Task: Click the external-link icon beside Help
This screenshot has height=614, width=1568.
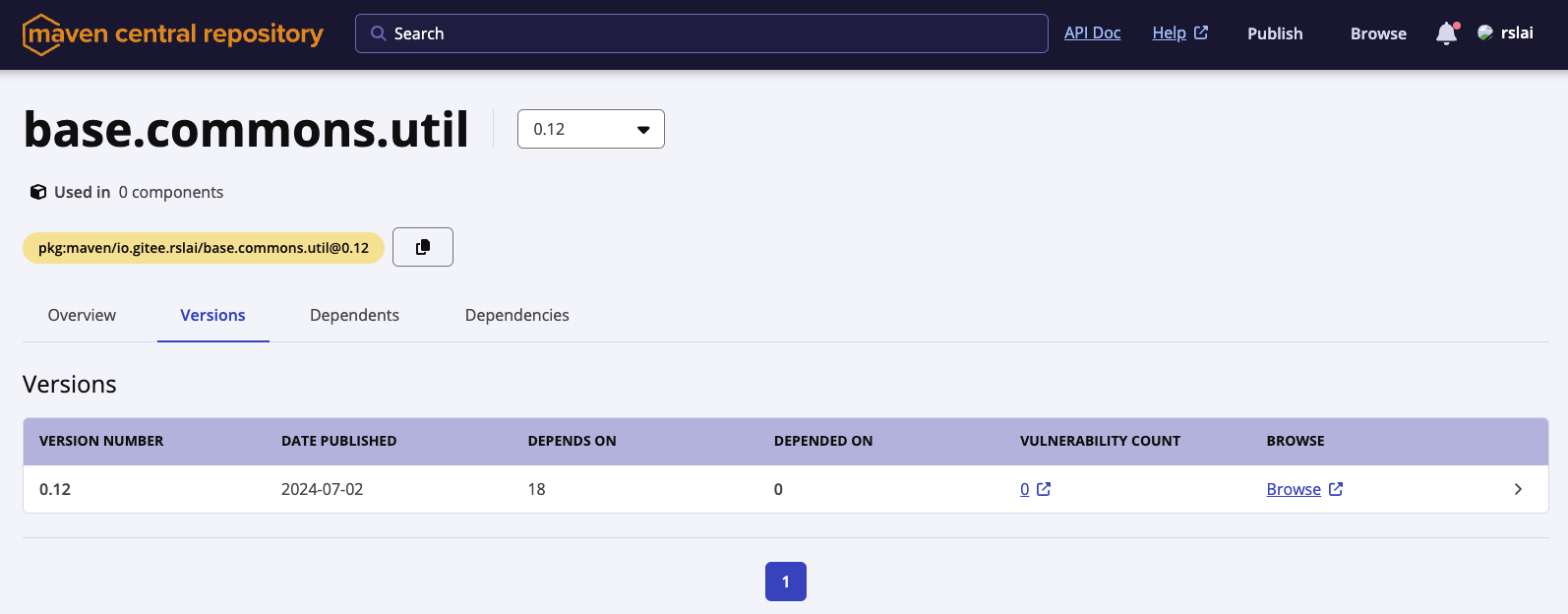Action: (x=1201, y=32)
